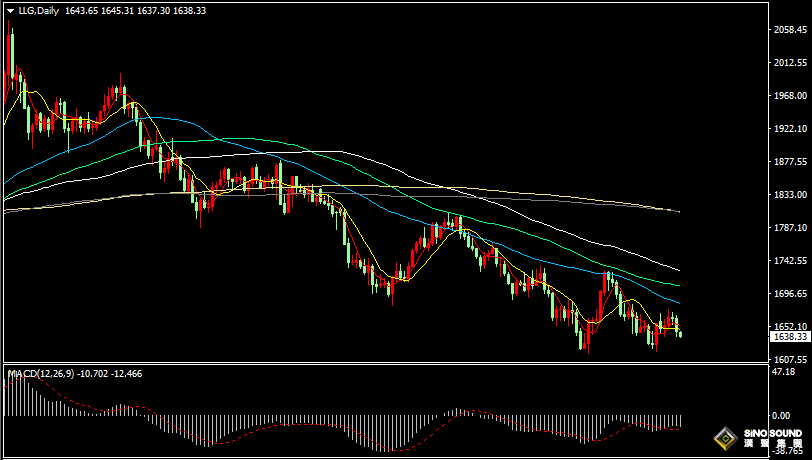Select the current price tag 1638.33
This screenshot has width=812, height=460.
coord(789,337)
